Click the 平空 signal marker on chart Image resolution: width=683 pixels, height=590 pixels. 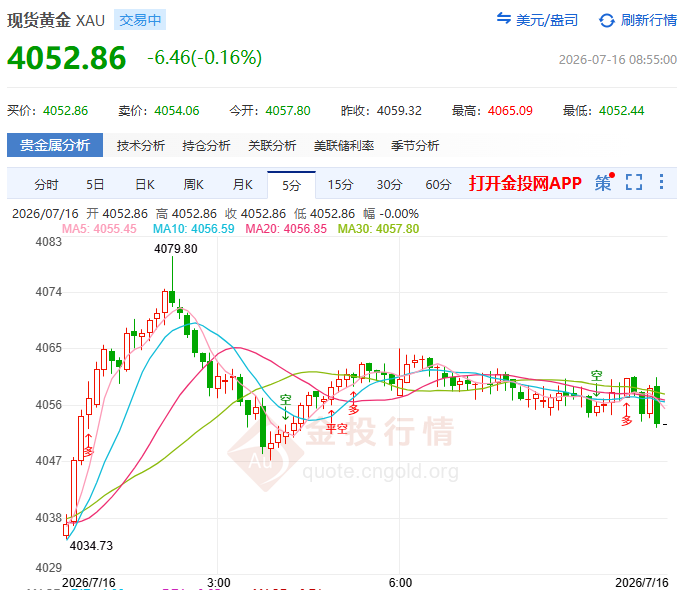point(337,429)
